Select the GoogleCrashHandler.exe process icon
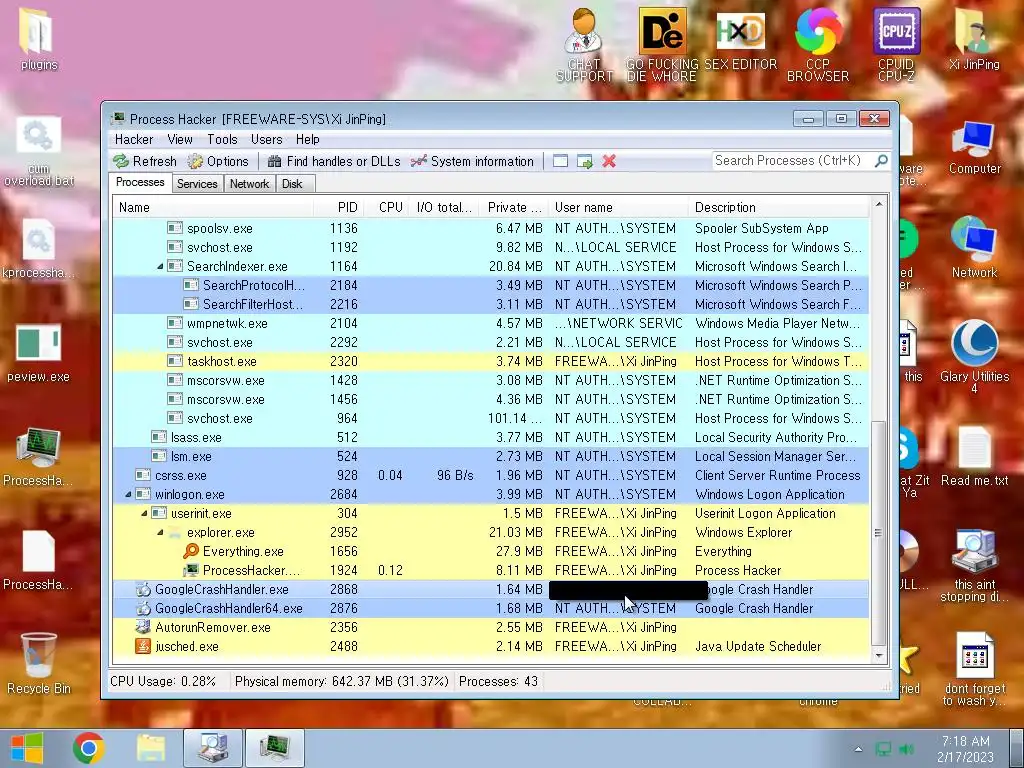Image resolution: width=1024 pixels, height=768 pixels. pyautogui.click(x=143, y=589)
